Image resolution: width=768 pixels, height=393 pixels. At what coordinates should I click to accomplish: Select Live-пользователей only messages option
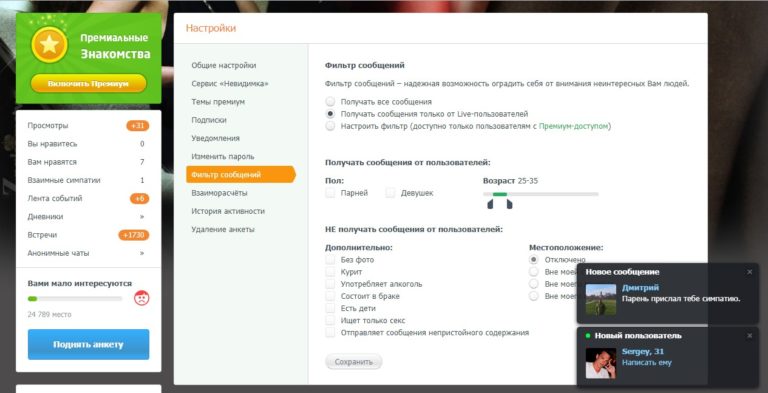[331, 114]
